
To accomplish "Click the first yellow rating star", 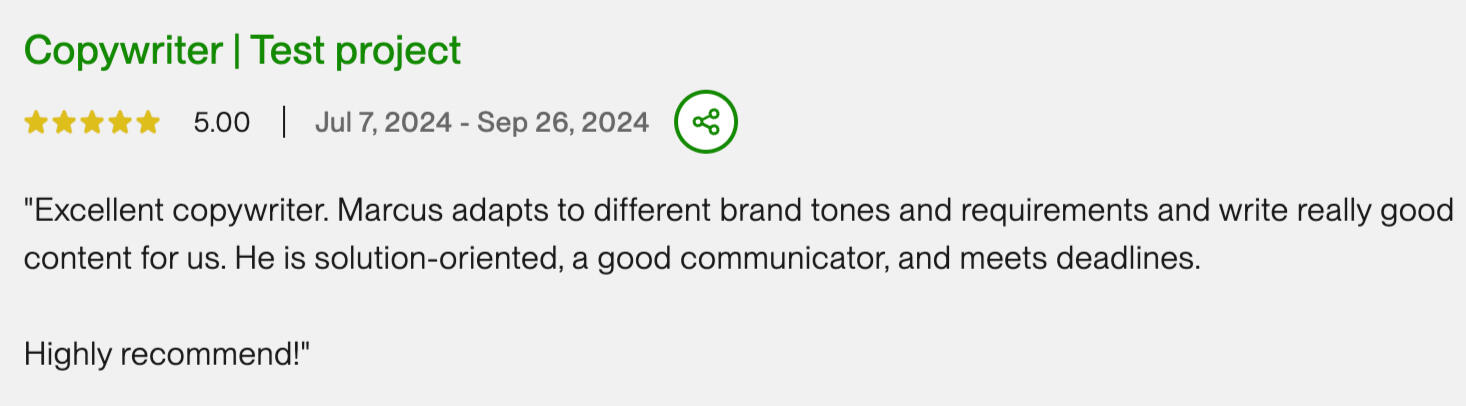I will [35, 123].
